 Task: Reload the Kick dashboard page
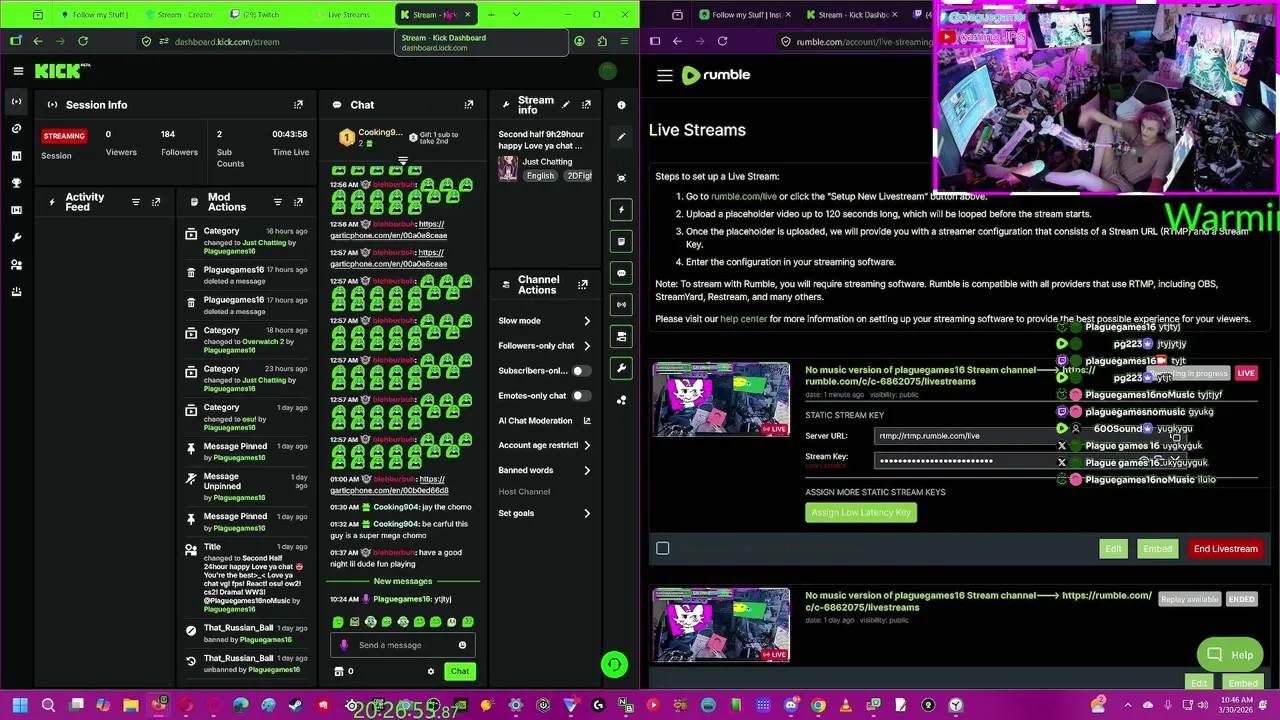point(83,41)
